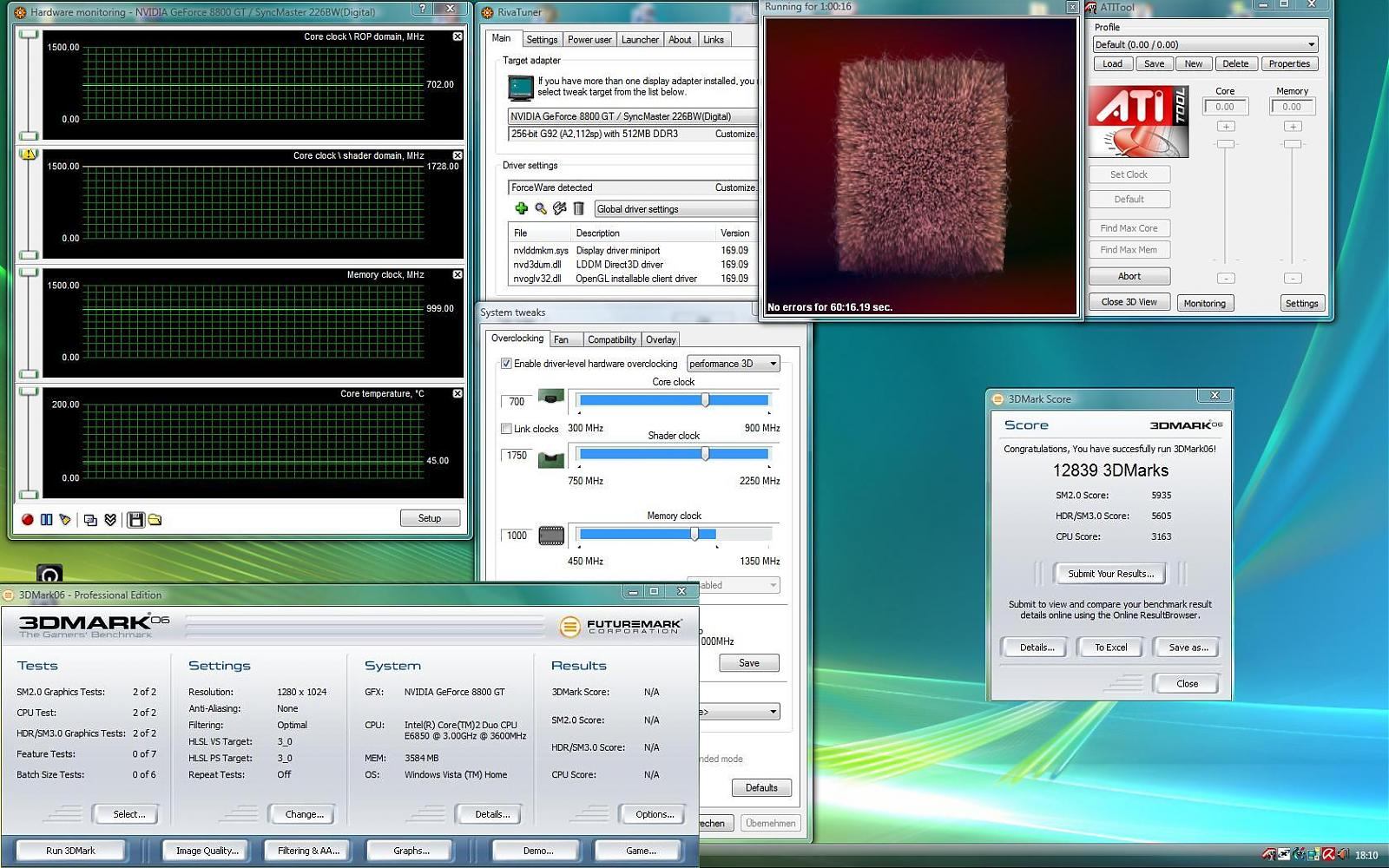Click the core clock chip icon

(551, 398)
